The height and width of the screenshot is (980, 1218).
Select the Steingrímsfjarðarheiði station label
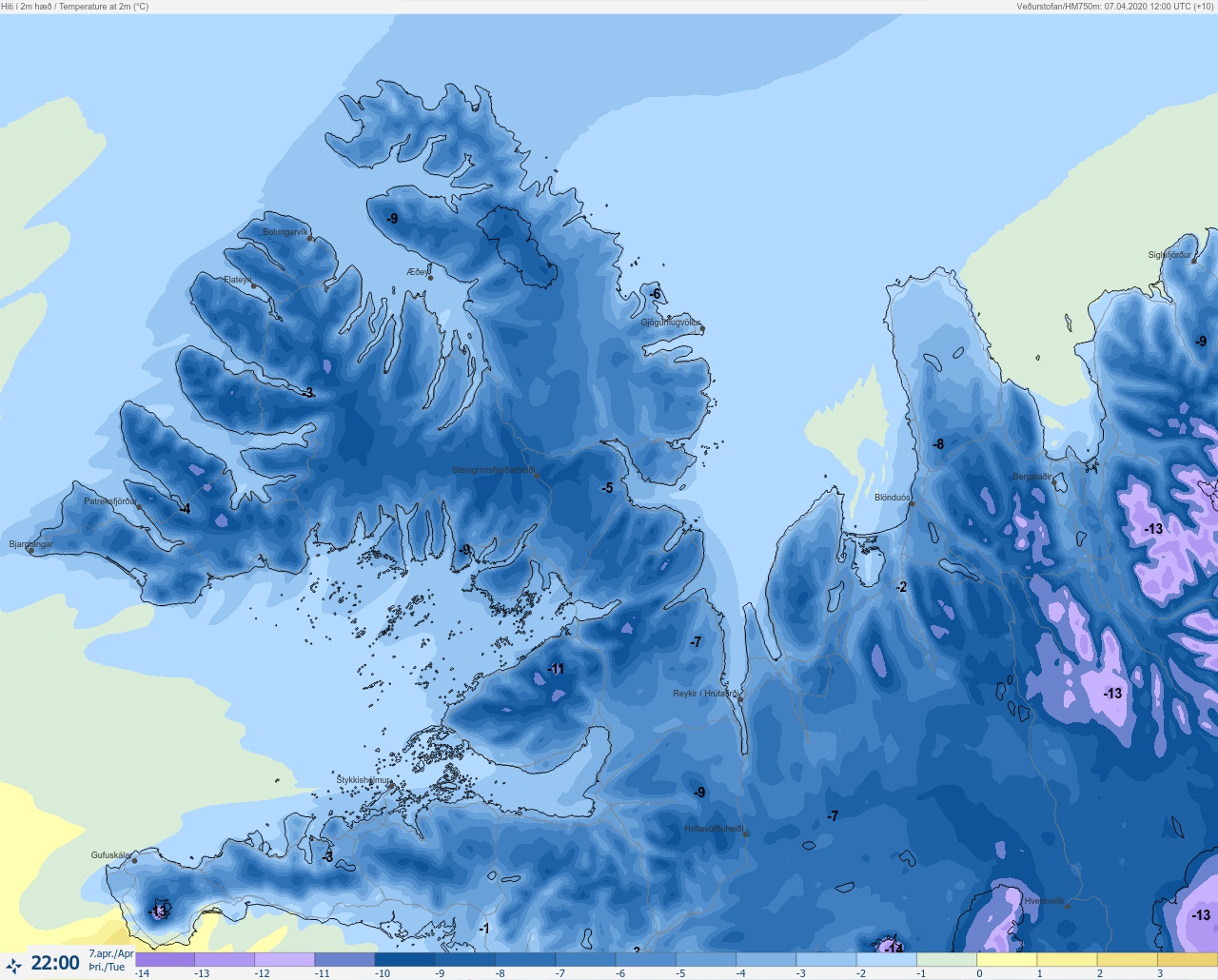[493, 470]
